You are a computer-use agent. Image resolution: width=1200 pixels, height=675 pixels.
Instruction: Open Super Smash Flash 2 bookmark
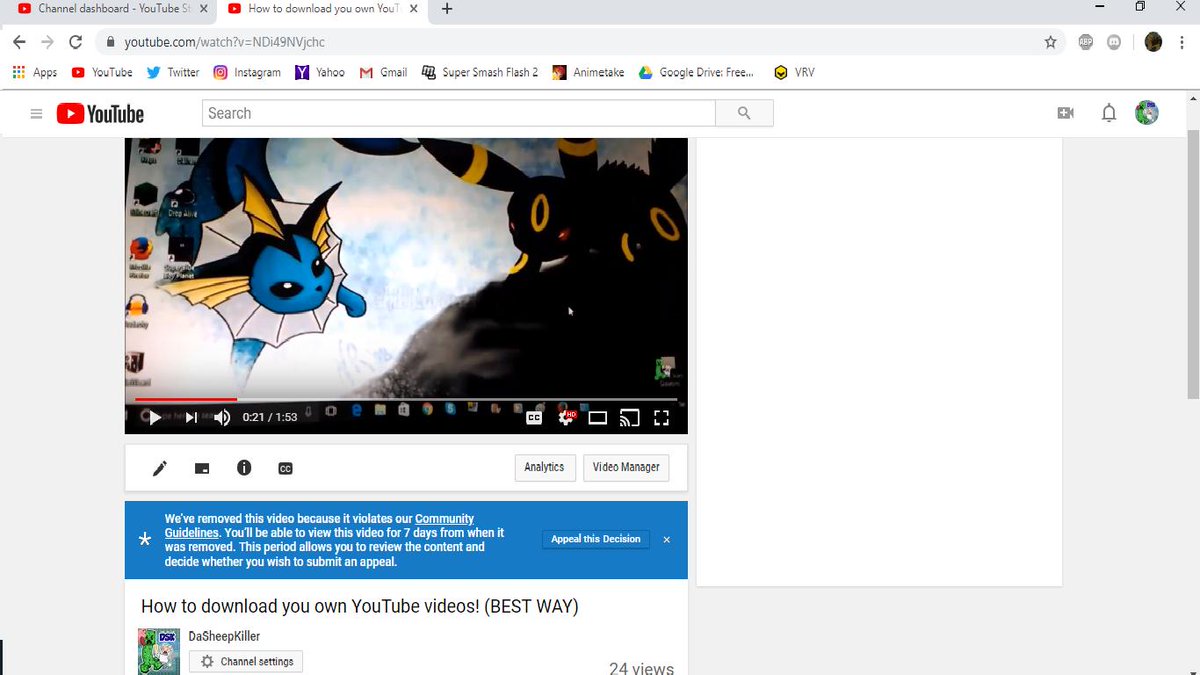[480, 72]
